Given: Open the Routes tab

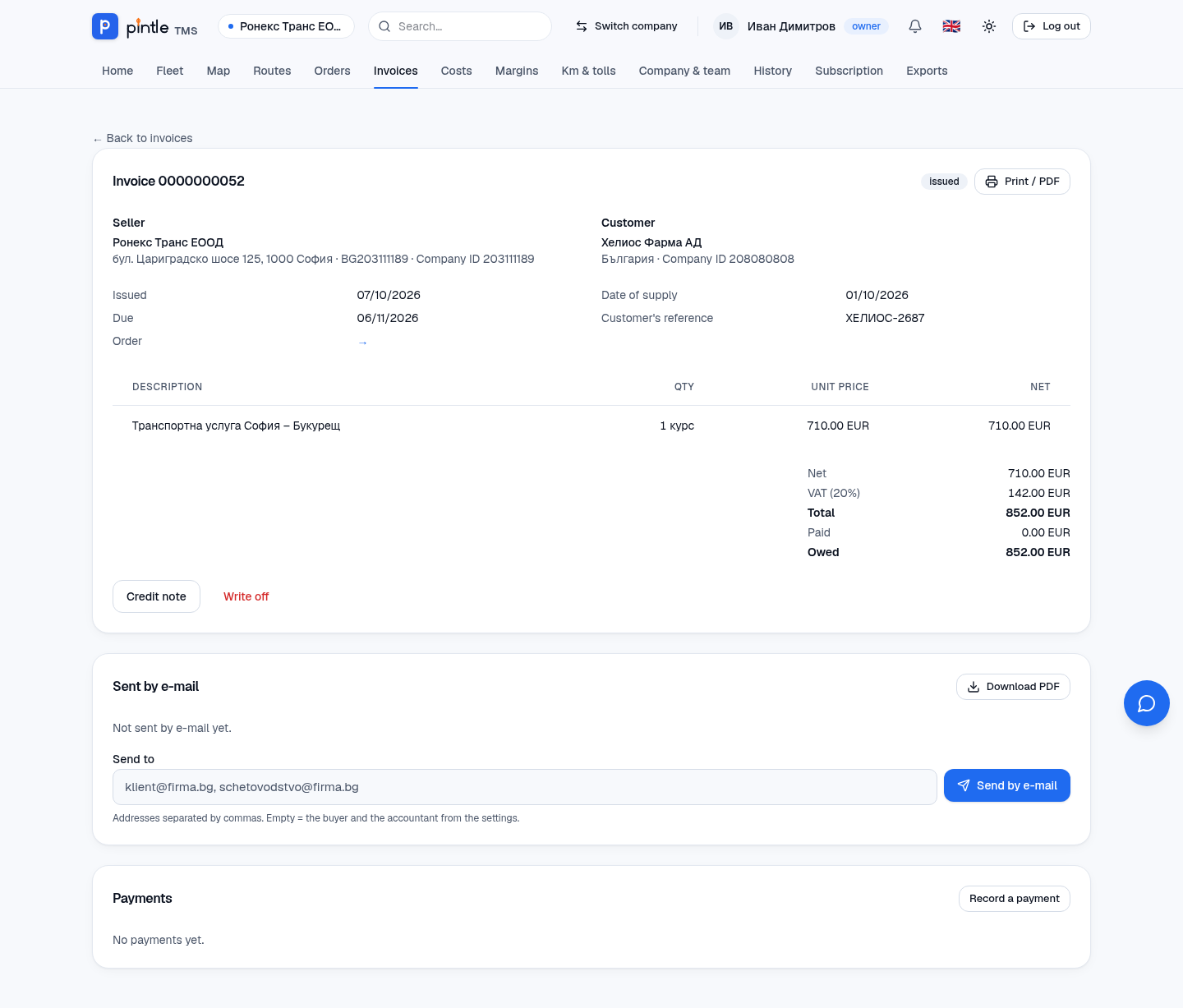Looking at the screenshot, I should [272, 71].
